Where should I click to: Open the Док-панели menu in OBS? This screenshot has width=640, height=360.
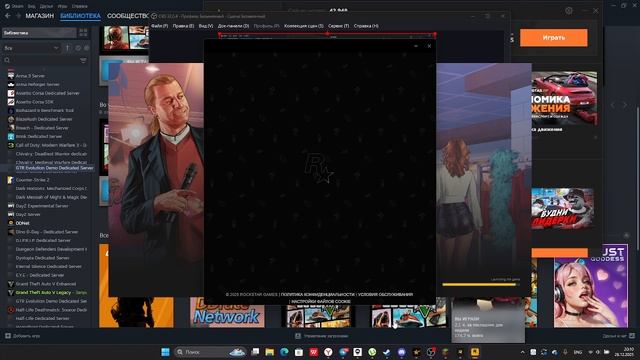pyautogui.click(x=233, y=26)
